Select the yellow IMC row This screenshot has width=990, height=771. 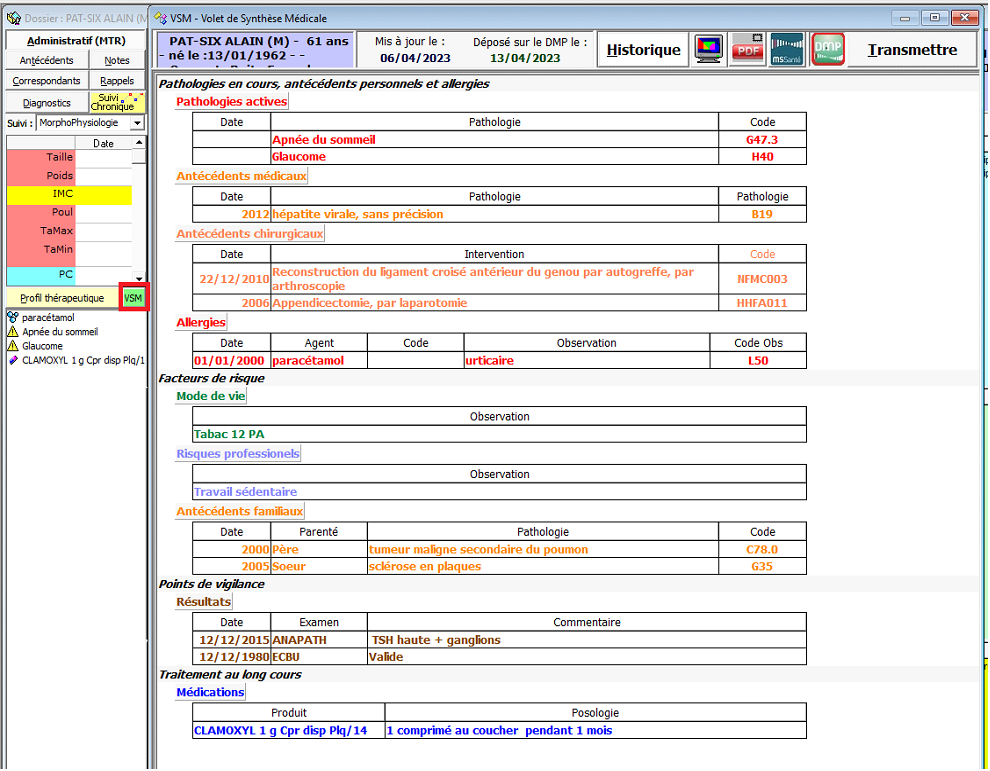[69, 194]
